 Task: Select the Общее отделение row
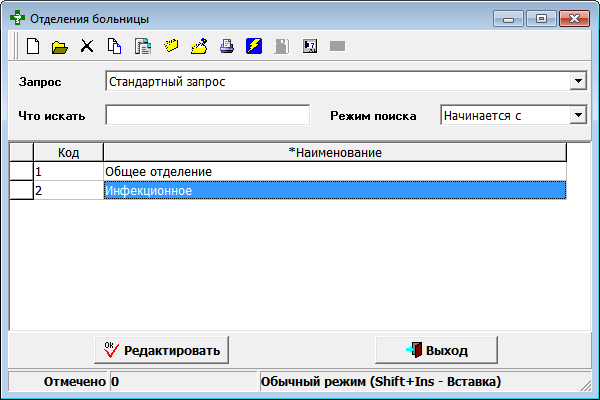[x=335, y=171]
